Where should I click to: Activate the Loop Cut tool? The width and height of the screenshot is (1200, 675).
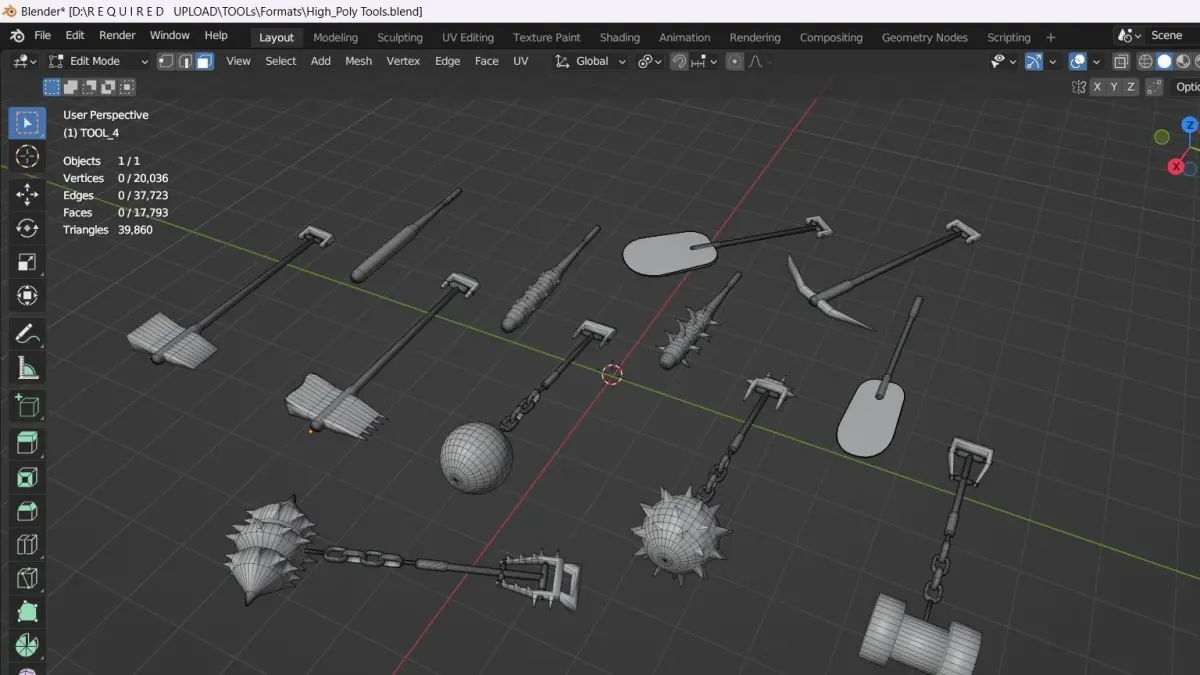point(27,545)
